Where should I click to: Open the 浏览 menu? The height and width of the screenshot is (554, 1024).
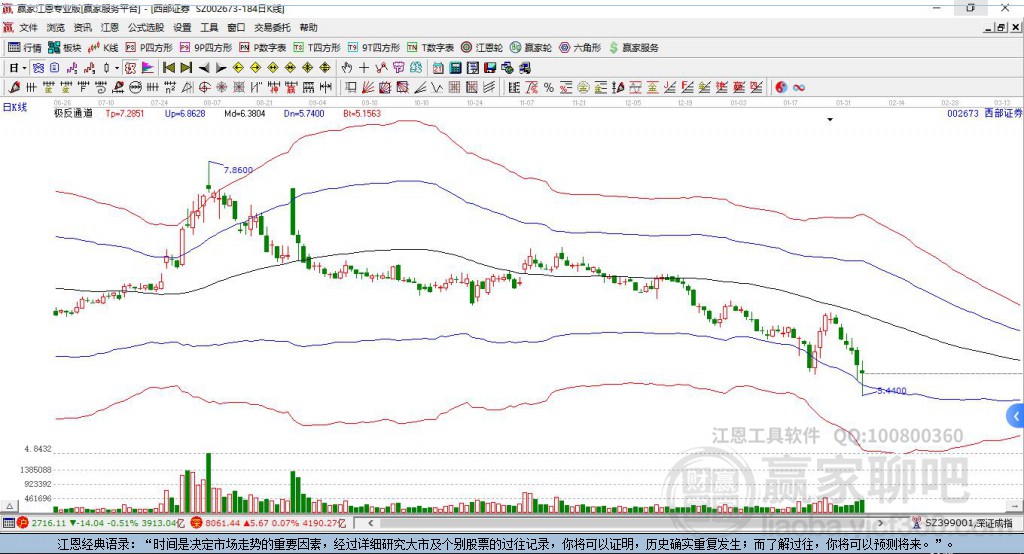(56, 27)
